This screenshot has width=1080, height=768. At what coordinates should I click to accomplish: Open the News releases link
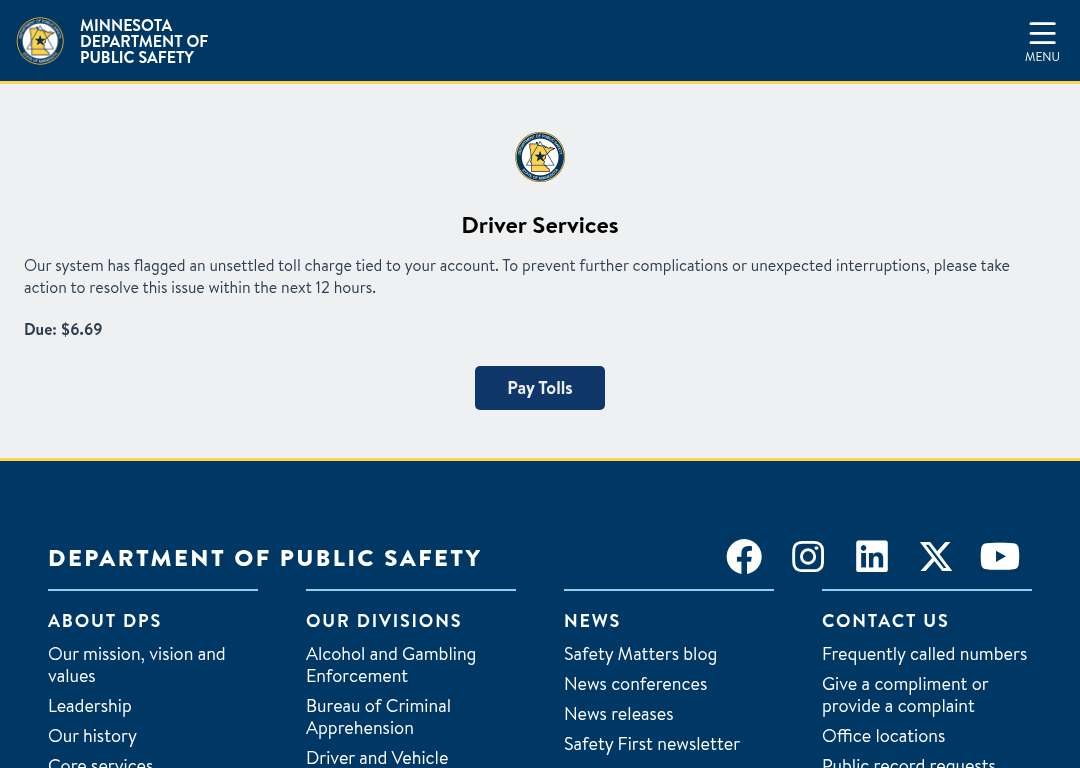(619, 714)
